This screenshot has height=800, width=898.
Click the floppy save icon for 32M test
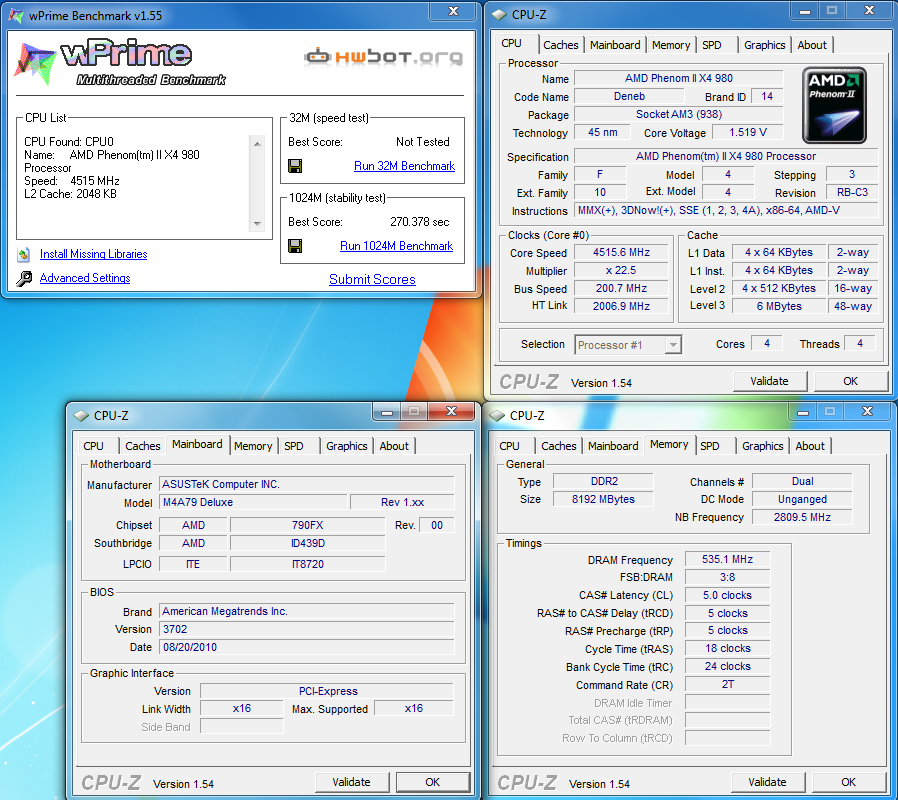tap(295, 166)
